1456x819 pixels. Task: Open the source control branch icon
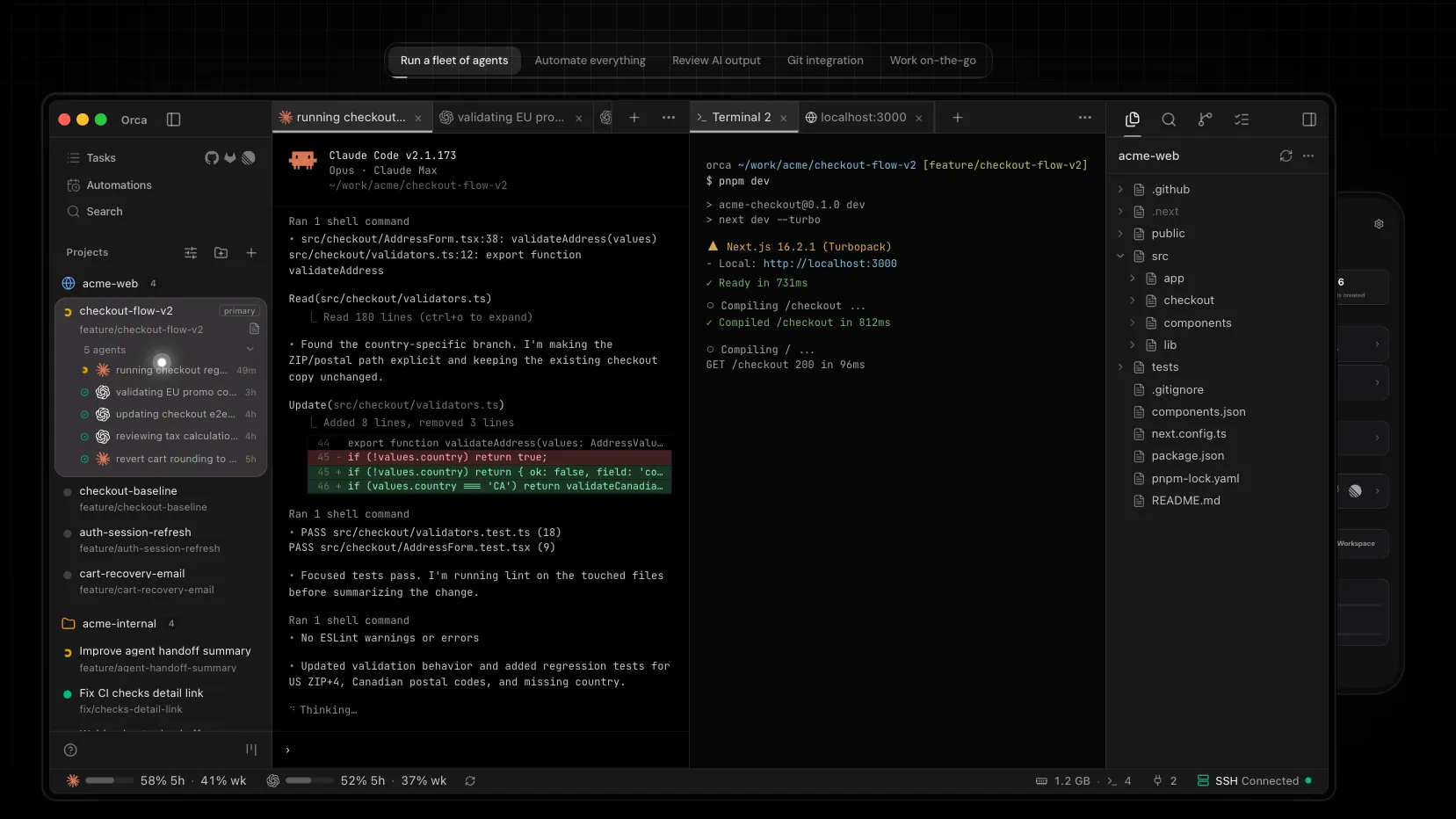[x=1205, y=120]
